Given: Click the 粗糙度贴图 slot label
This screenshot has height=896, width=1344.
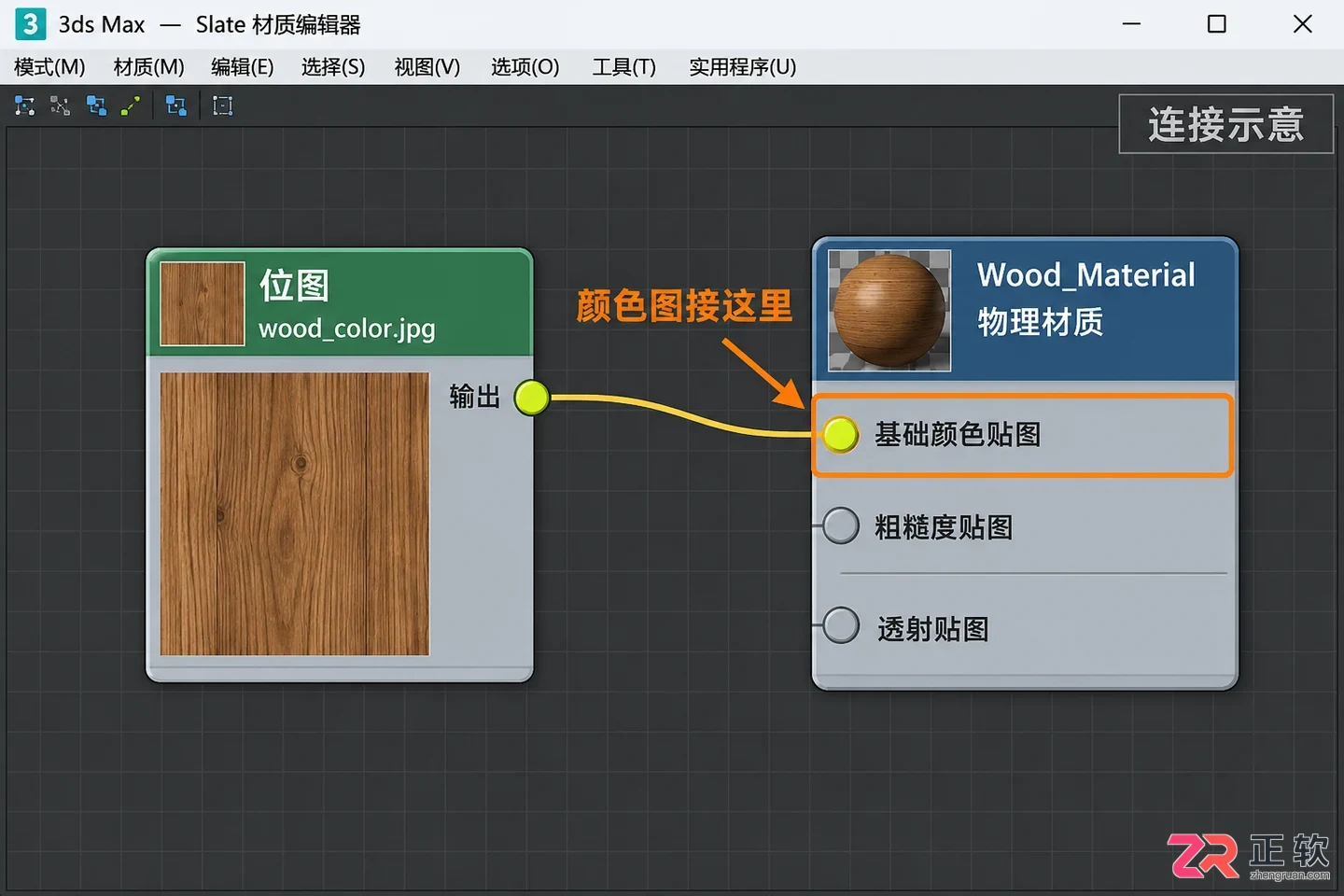Looking at the screenshot, I should [x=944, y=526].
